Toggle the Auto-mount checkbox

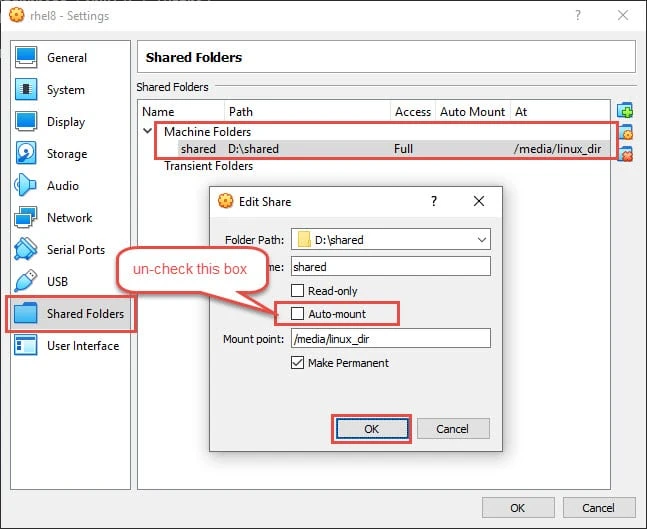click(298, 314)
